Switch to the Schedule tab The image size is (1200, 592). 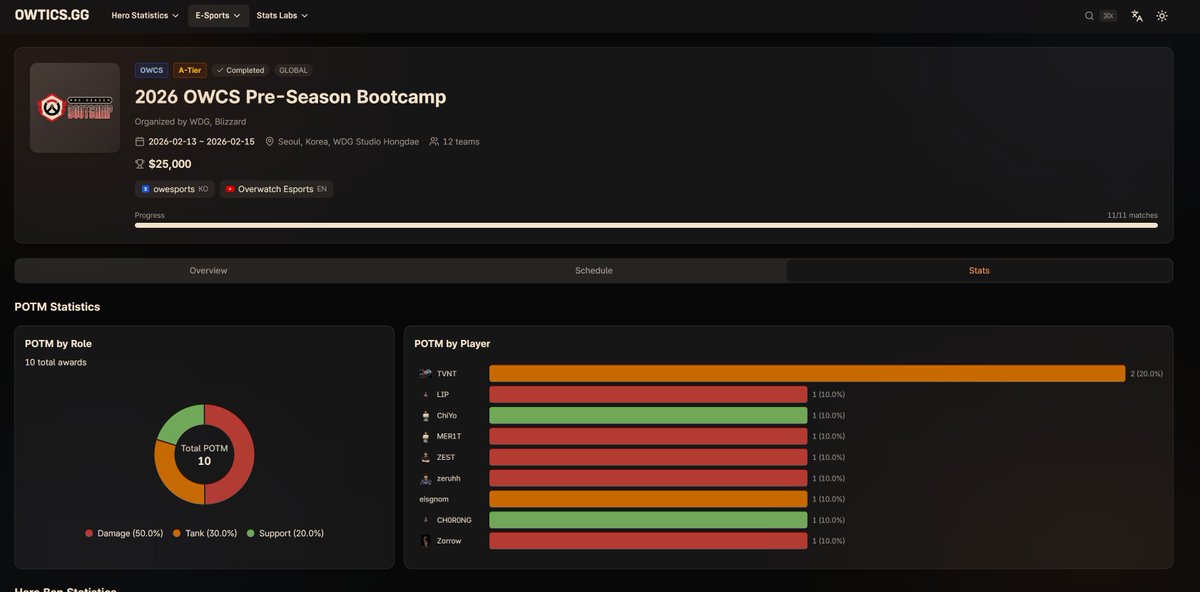(x=594, y=271)
